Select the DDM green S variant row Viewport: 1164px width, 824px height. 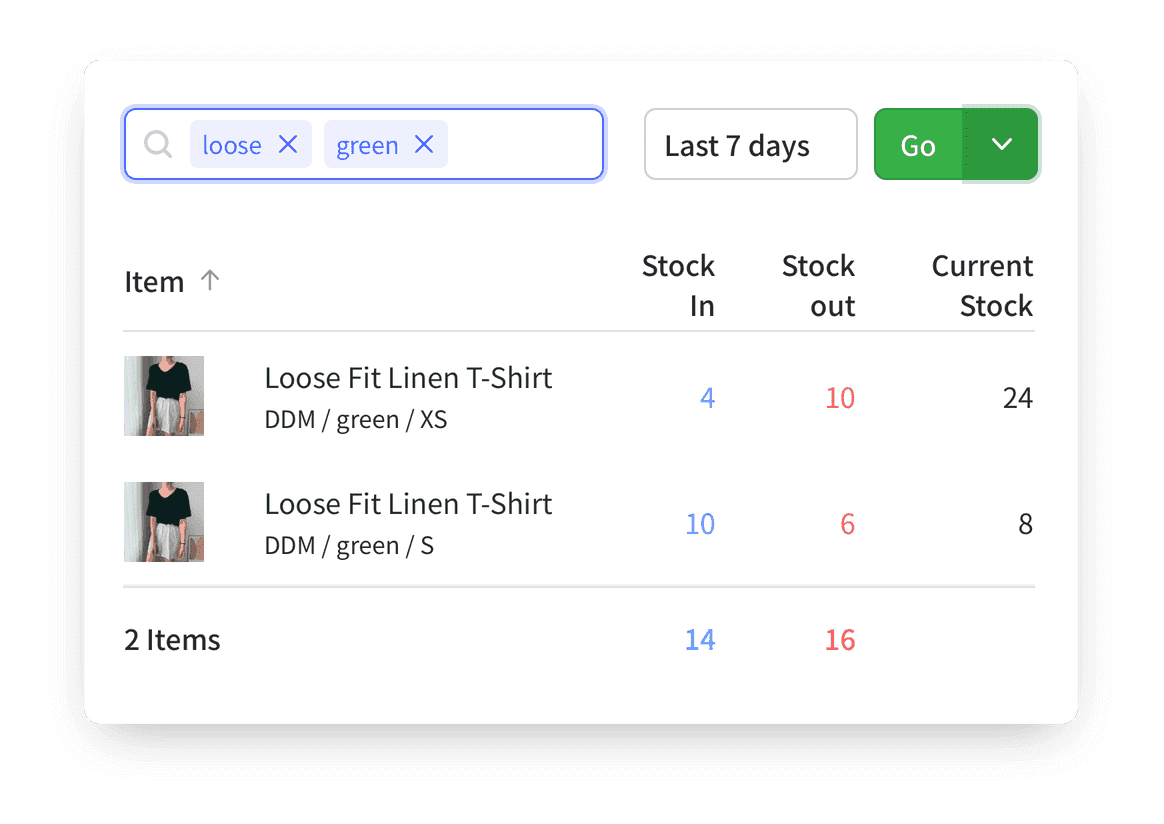[x=408, y=522]
